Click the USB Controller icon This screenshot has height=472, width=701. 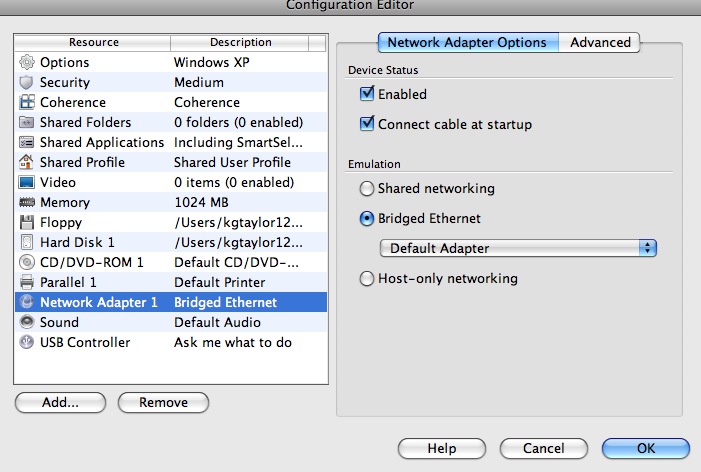click(27, 342)
